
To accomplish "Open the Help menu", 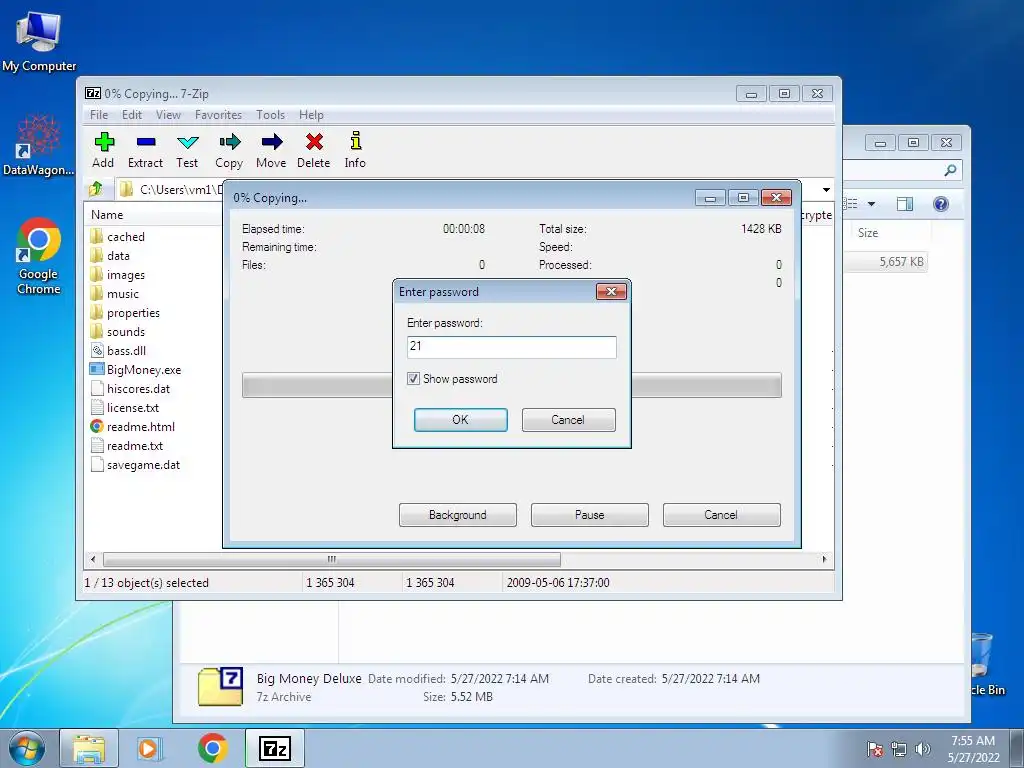I will click(312, 115).
